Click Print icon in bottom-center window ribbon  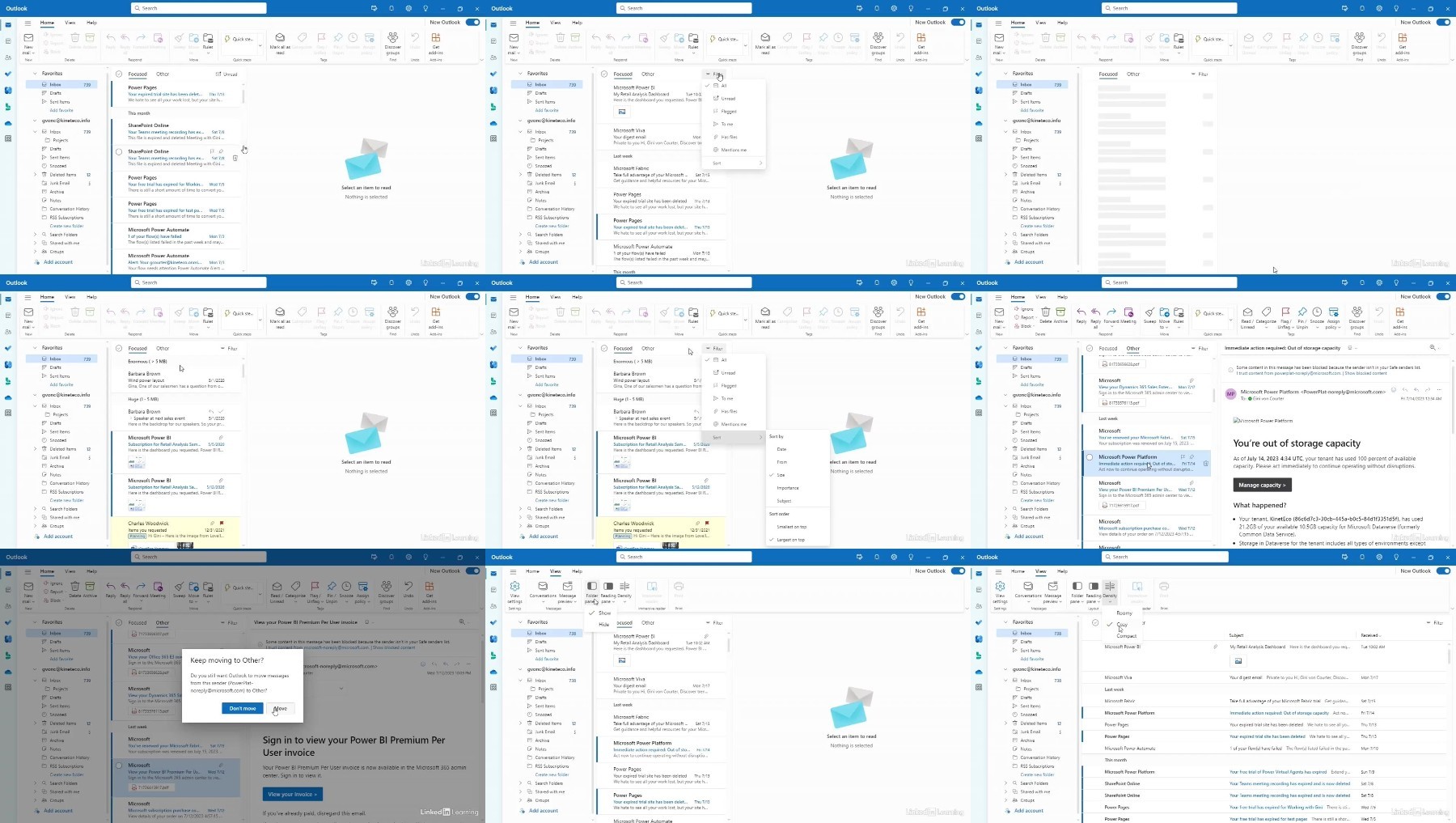[x=679, y=586]
